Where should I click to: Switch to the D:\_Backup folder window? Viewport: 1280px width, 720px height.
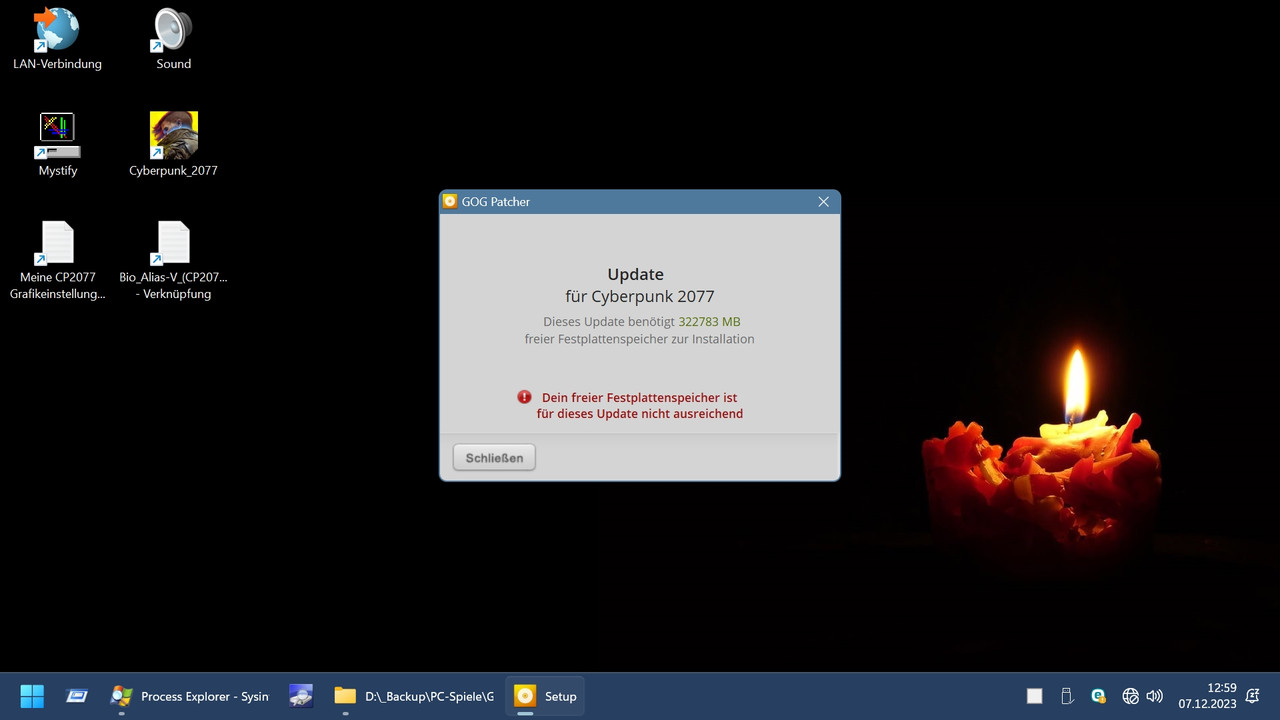[x=414, y=696]
